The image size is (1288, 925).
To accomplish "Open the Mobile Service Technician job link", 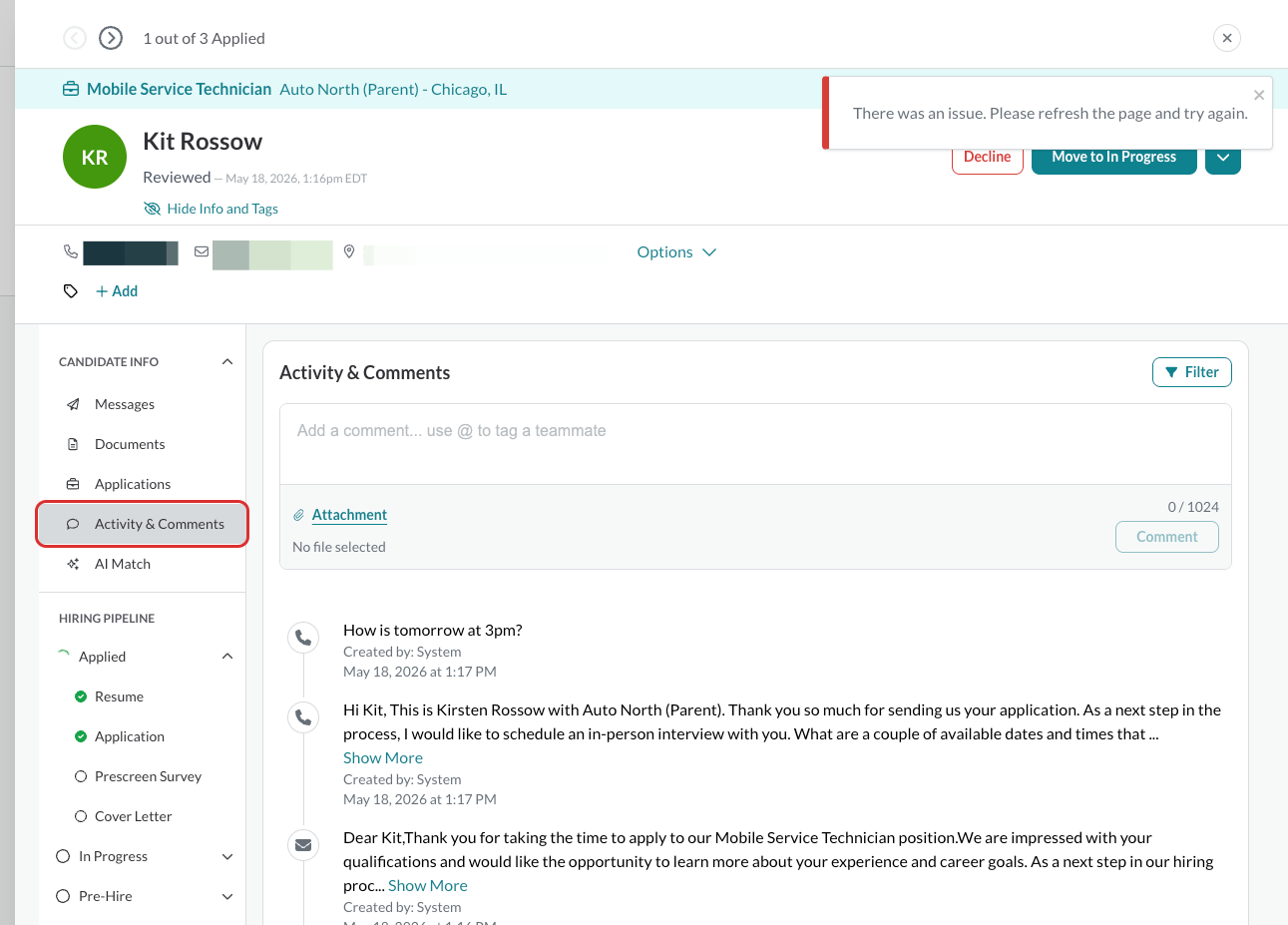I will 180,89.
